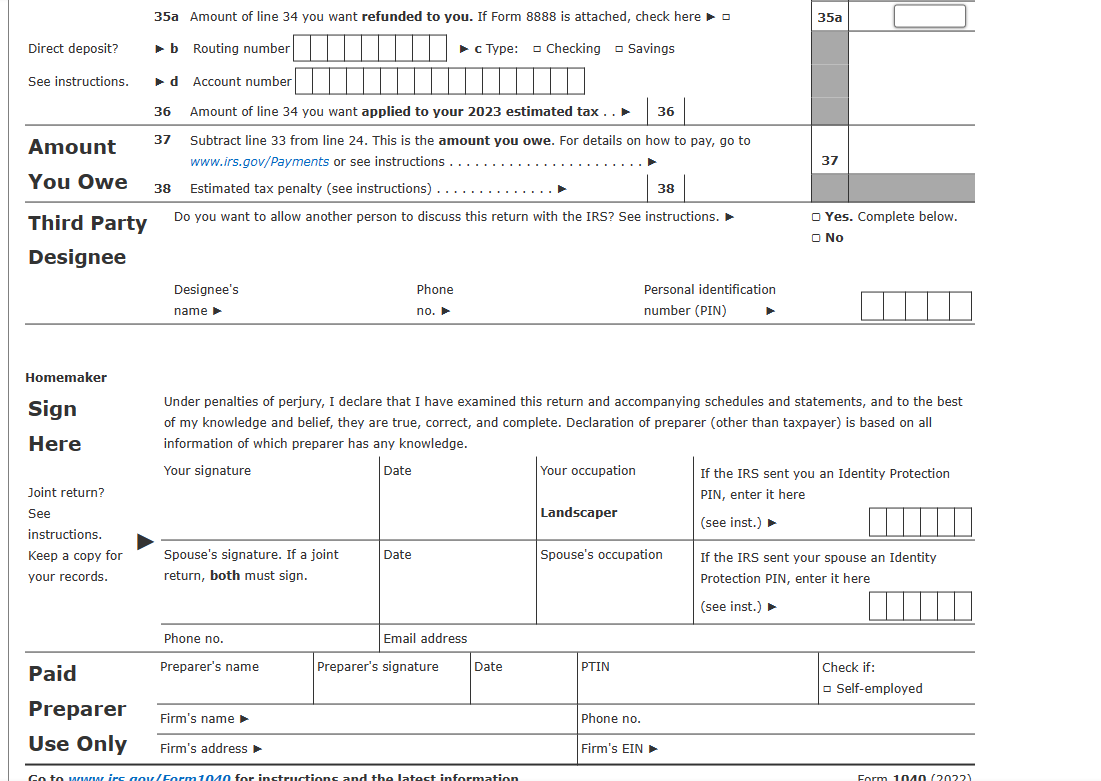
Task: Click the Routing number box
Action: click(x=370, y=48)
